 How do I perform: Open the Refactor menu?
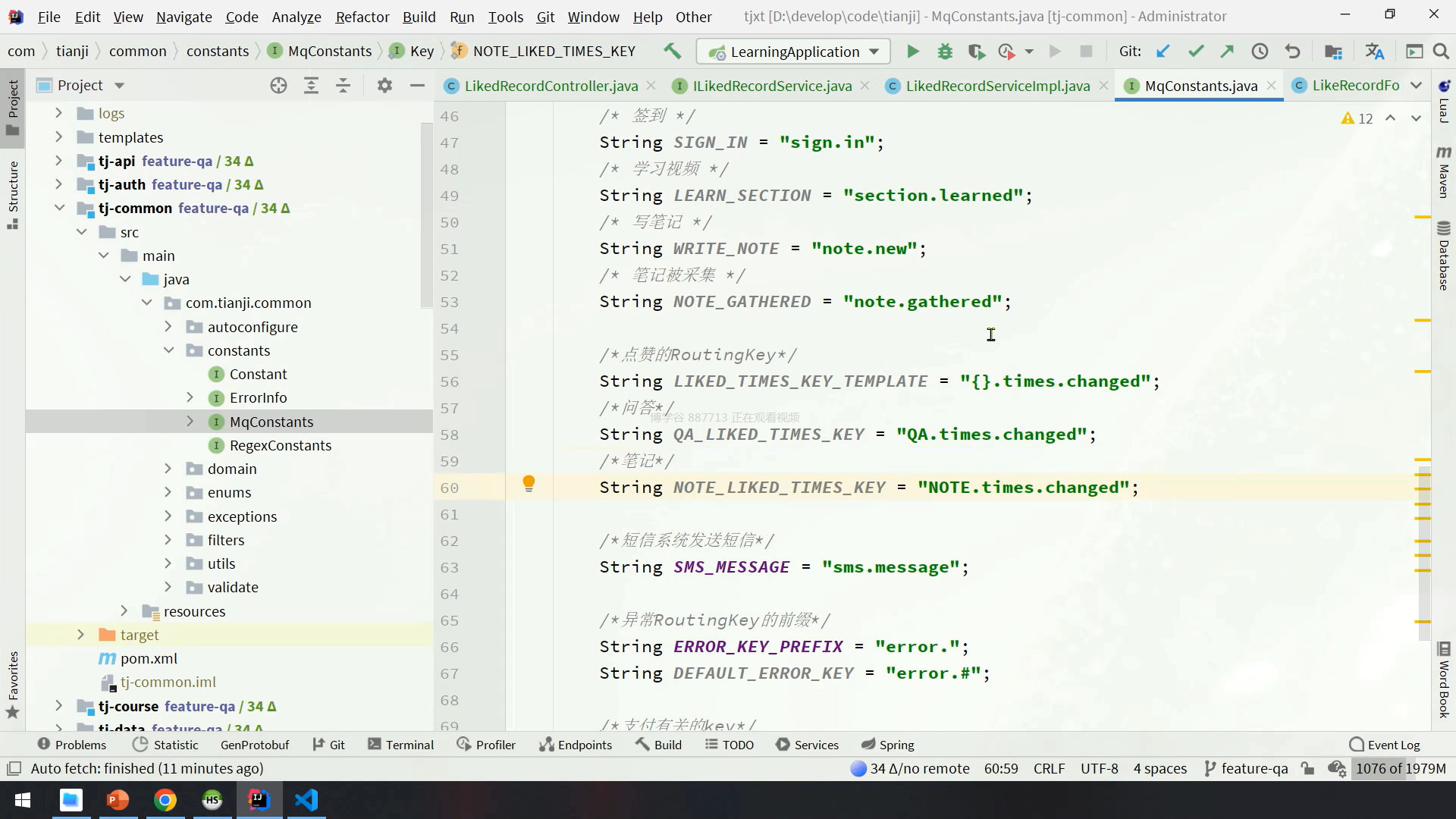pos(362,17)
